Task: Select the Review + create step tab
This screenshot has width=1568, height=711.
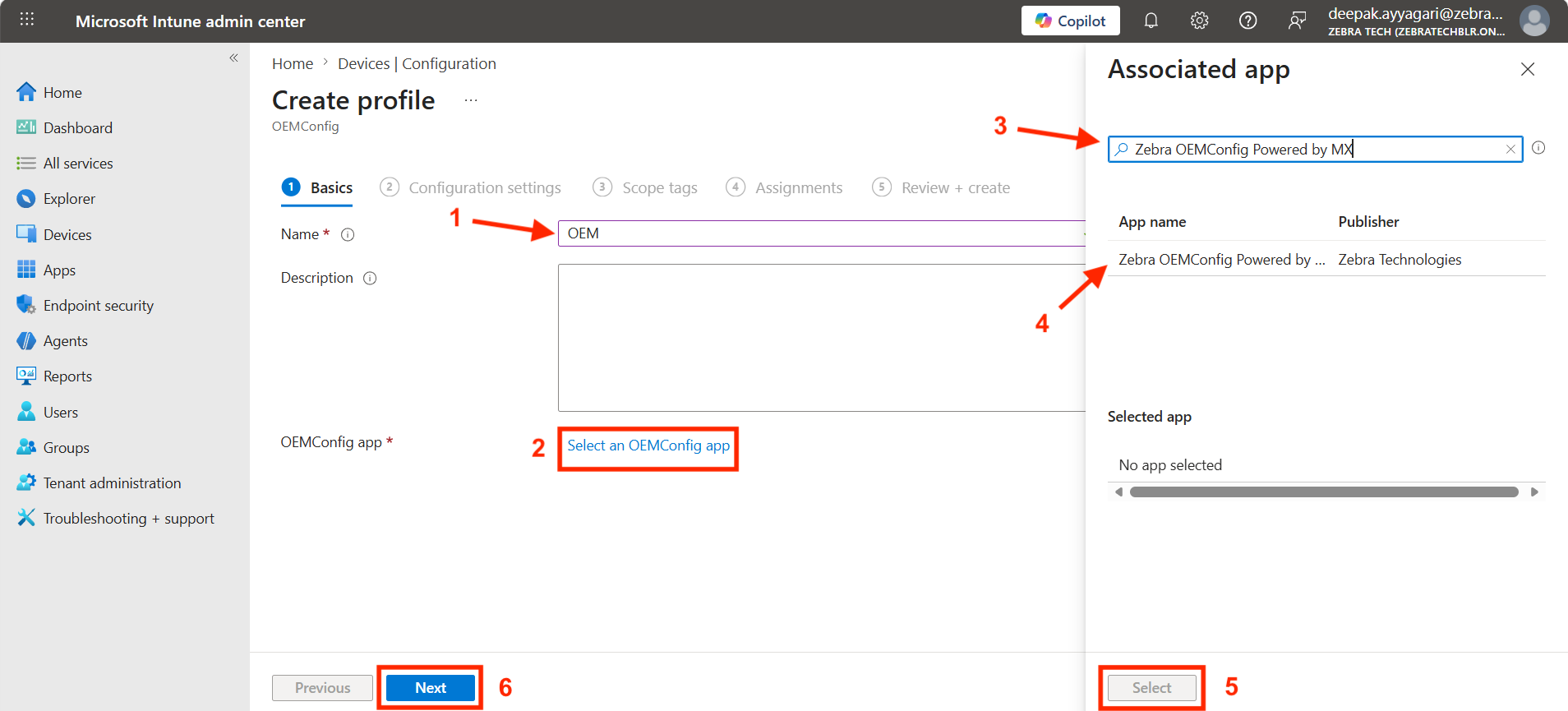Action: pyautogui.click(x=941, y=187)
